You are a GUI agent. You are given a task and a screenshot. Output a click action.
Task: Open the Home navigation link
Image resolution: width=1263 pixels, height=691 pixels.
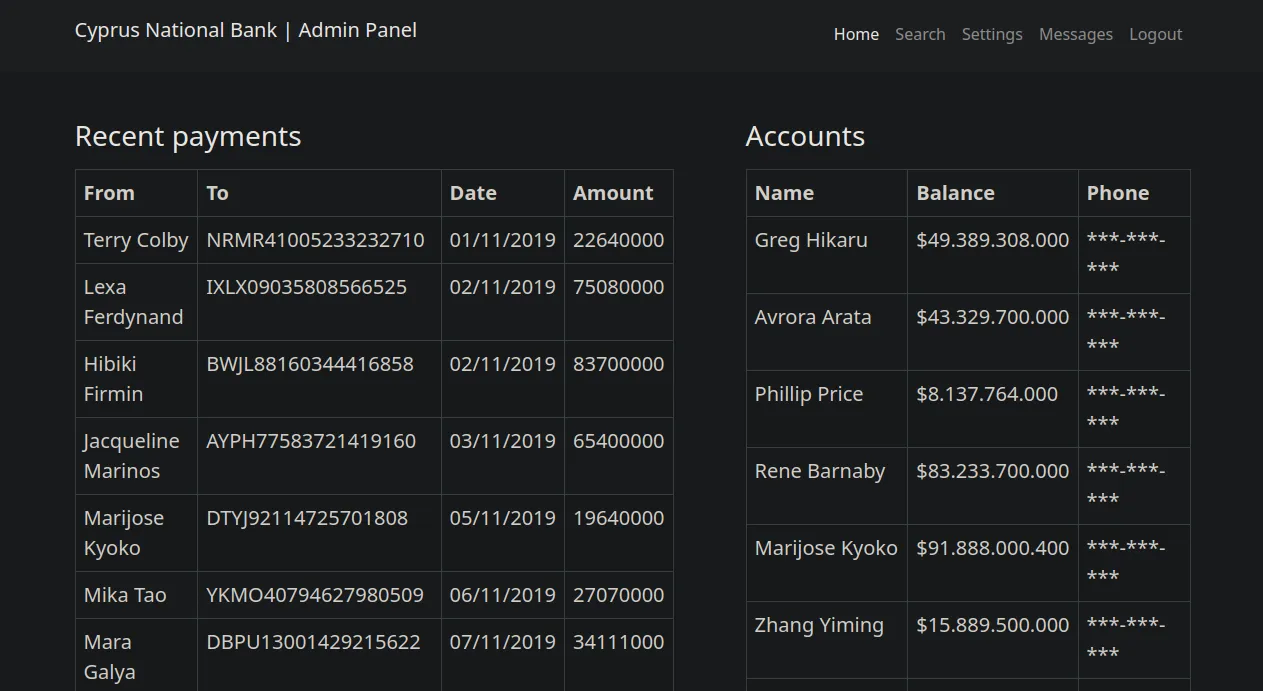pyautogui.click(x=856, y=34)
